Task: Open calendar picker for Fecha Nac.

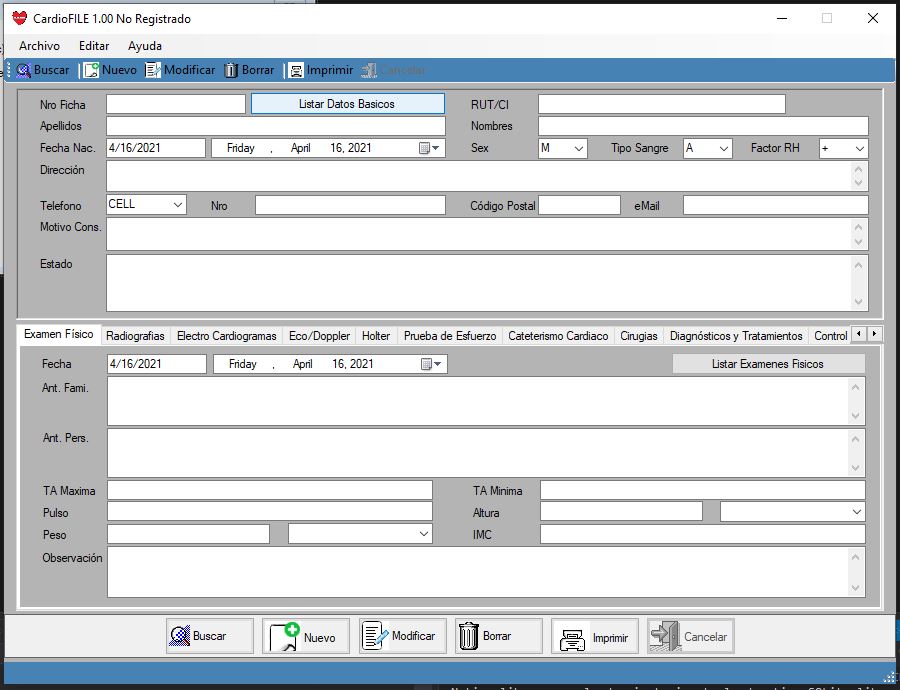Action: click(x=429, y=148)
